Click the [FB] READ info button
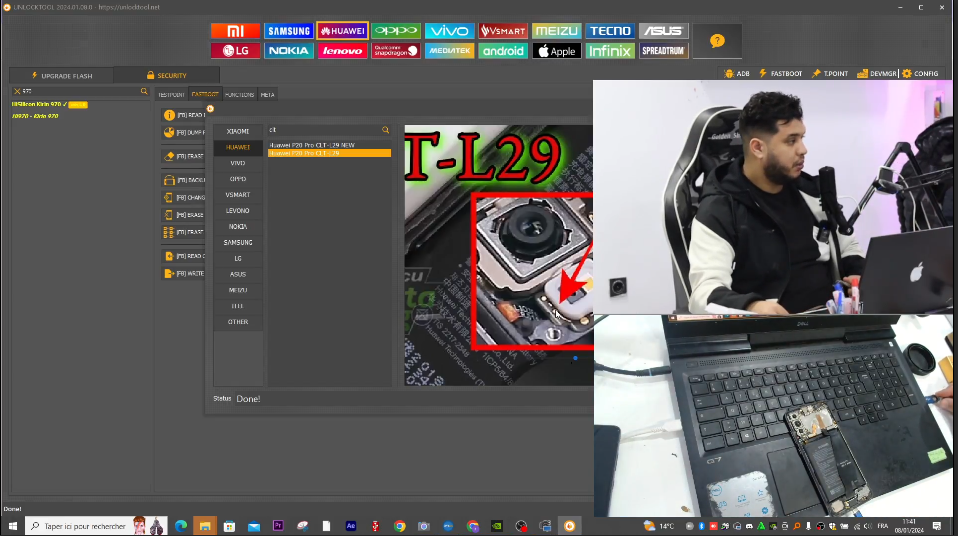 tap(183, 115)
